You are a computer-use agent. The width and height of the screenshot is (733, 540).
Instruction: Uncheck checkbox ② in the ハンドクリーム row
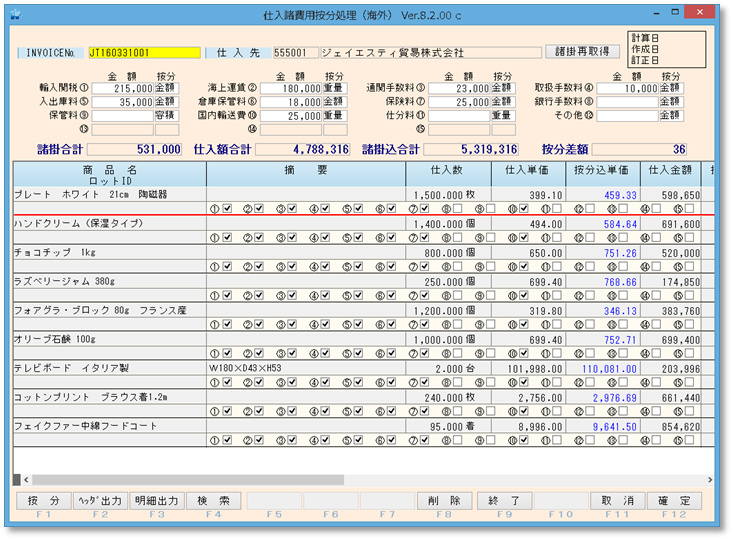pos(259,238)
